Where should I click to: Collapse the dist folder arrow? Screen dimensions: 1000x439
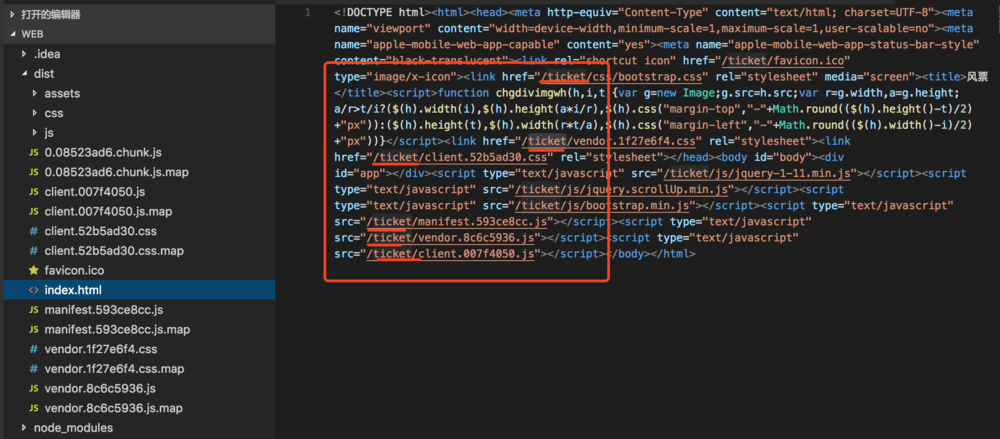[24, 74]
